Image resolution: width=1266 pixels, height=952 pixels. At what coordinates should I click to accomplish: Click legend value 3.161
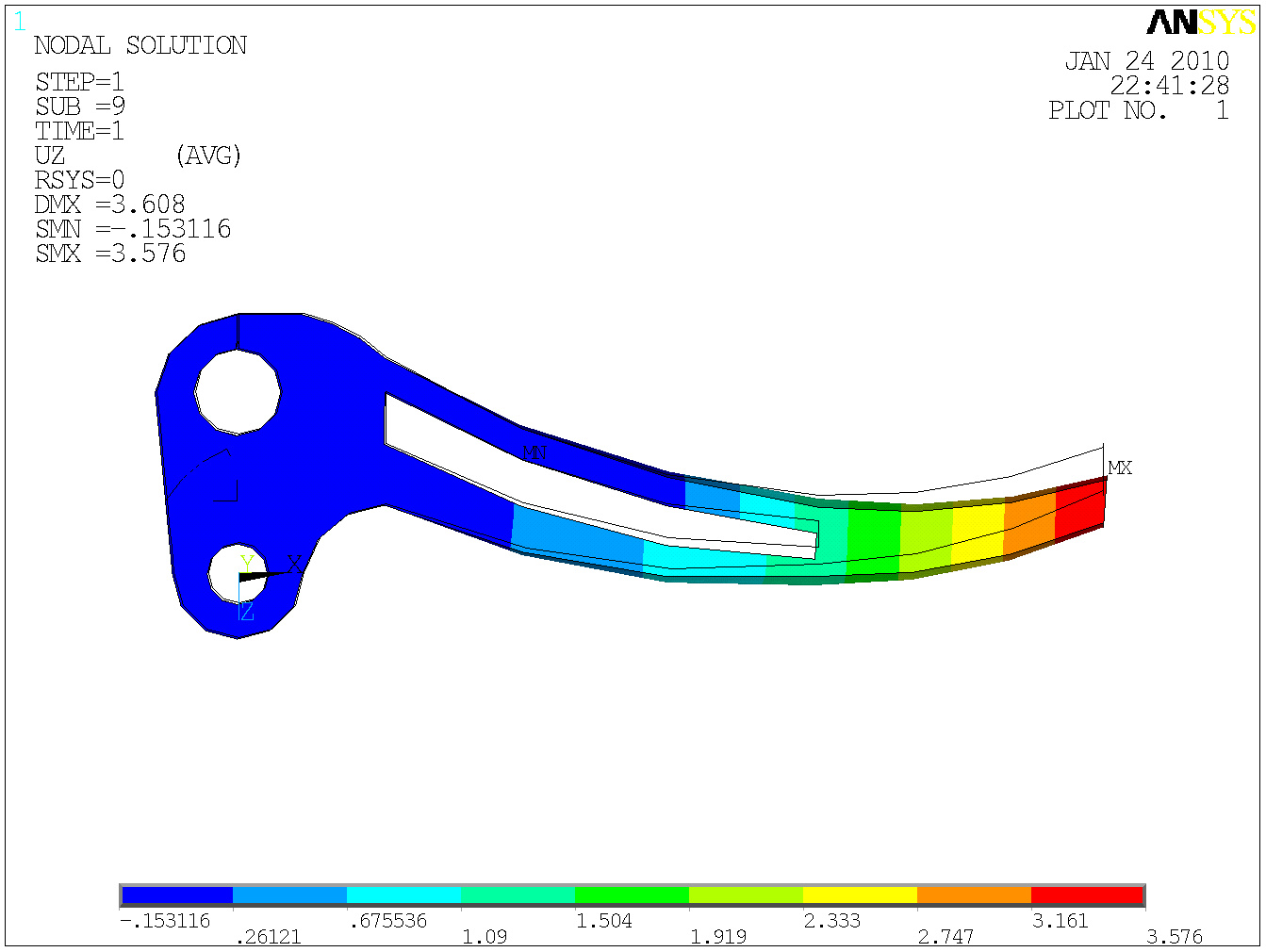pyautogui.click(x=1060, y=921)
